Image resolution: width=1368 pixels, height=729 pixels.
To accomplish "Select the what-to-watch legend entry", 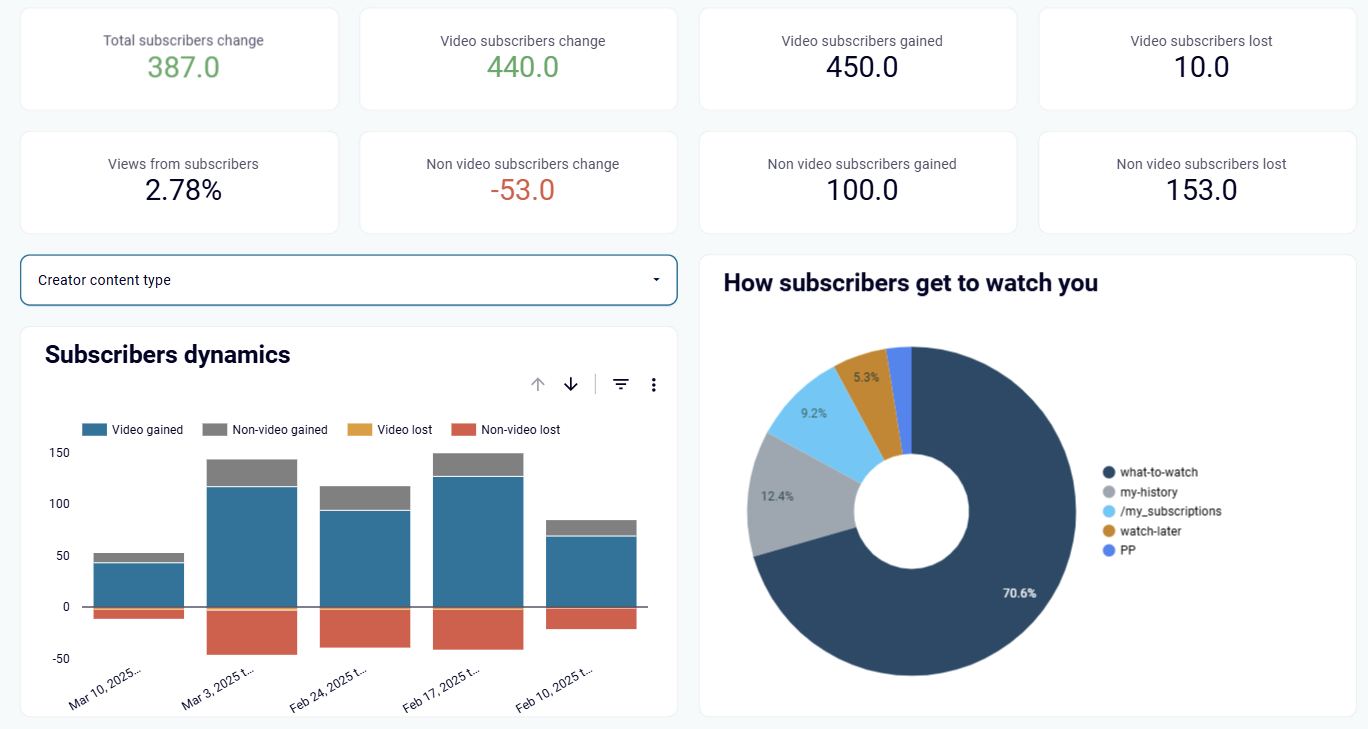I will point(1150,472).
